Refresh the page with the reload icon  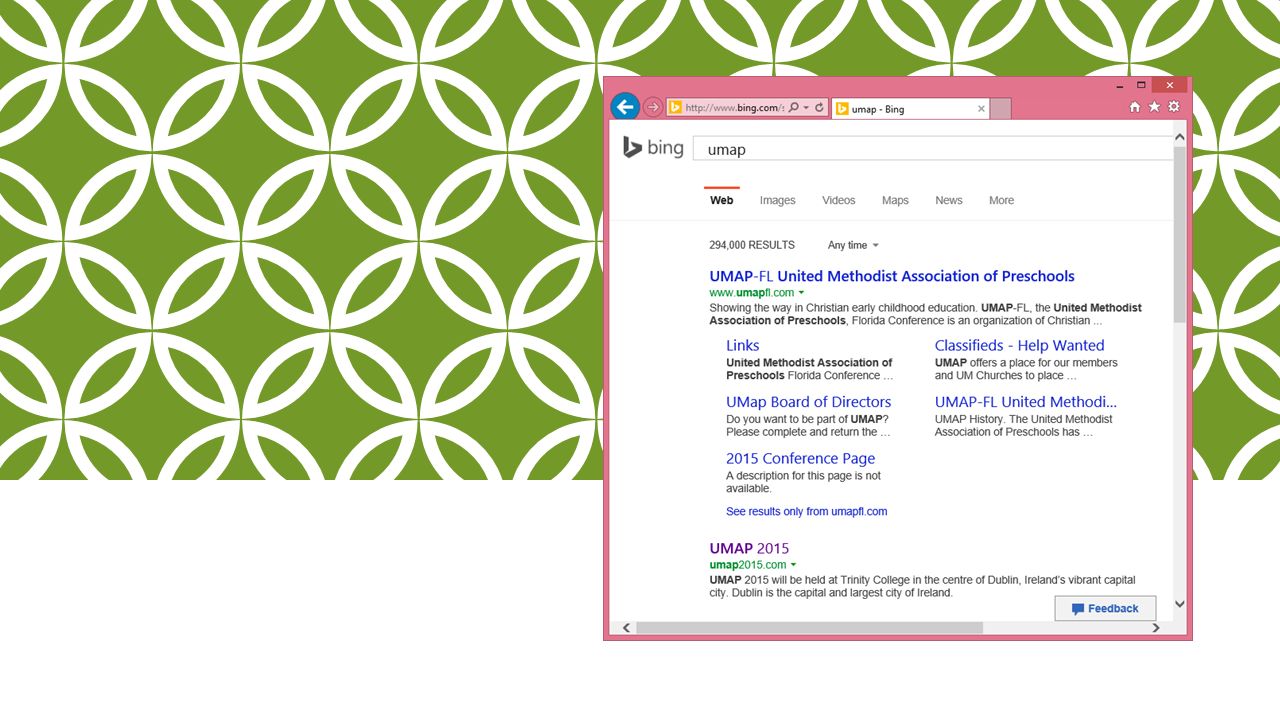820,108
